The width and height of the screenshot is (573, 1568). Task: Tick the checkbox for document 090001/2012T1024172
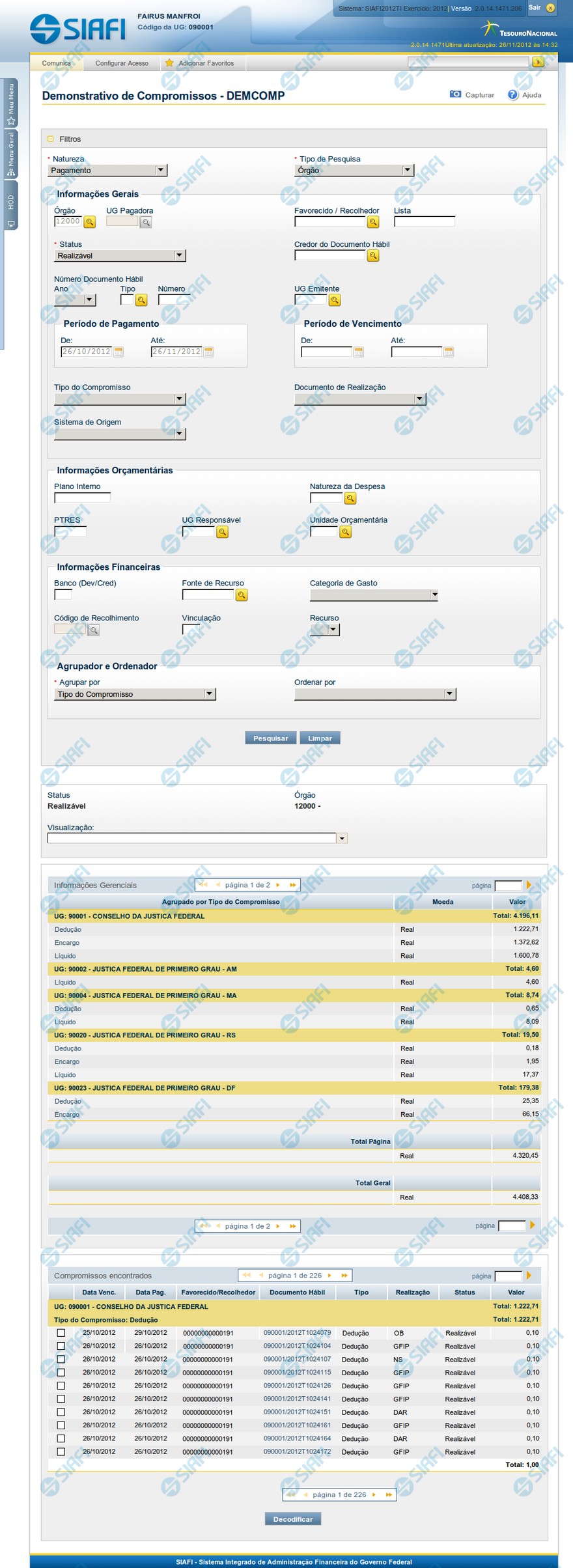pos(61,1451)
